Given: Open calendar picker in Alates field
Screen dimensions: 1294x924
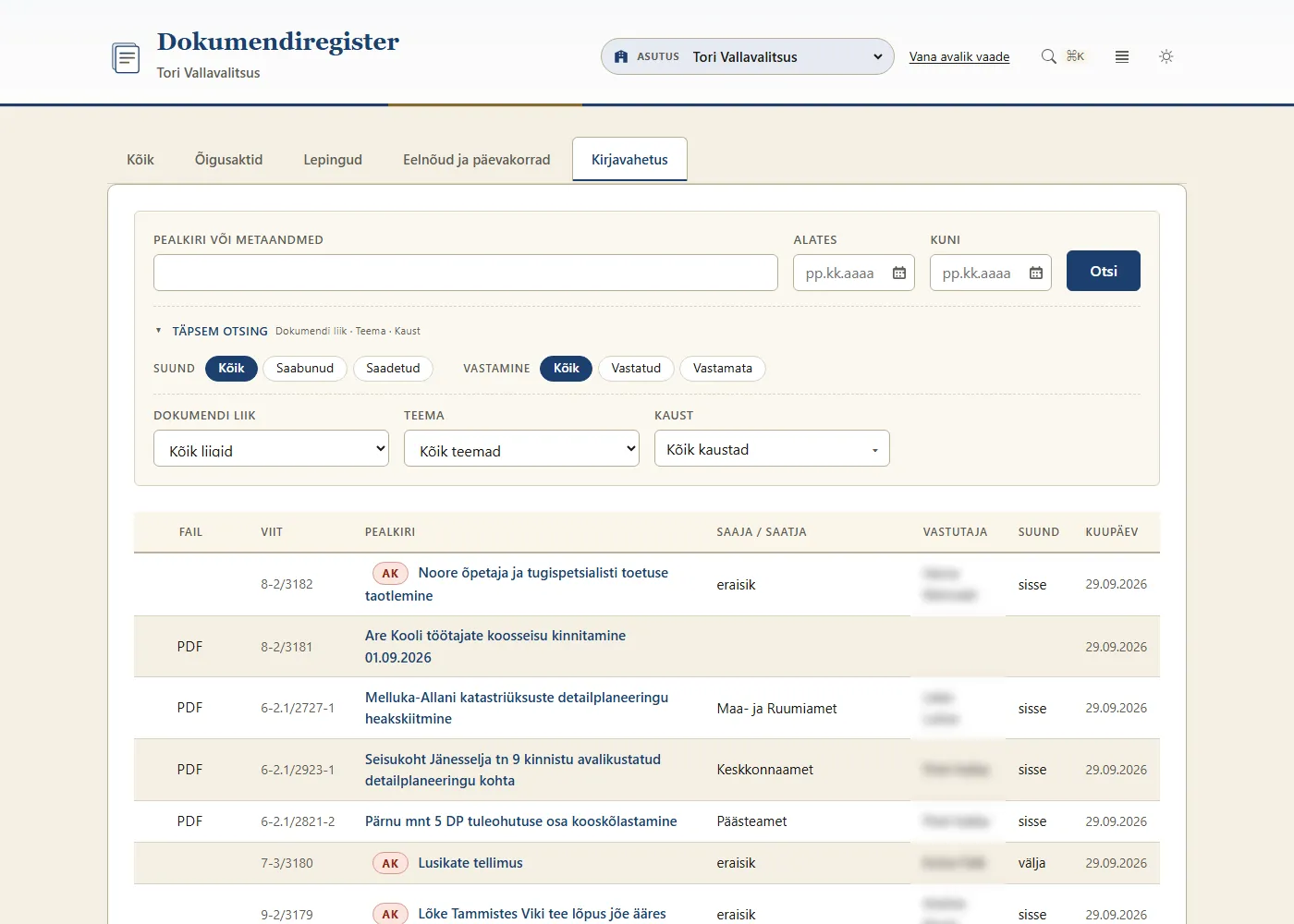Looking at the screenshot, I should click(899, 273).
